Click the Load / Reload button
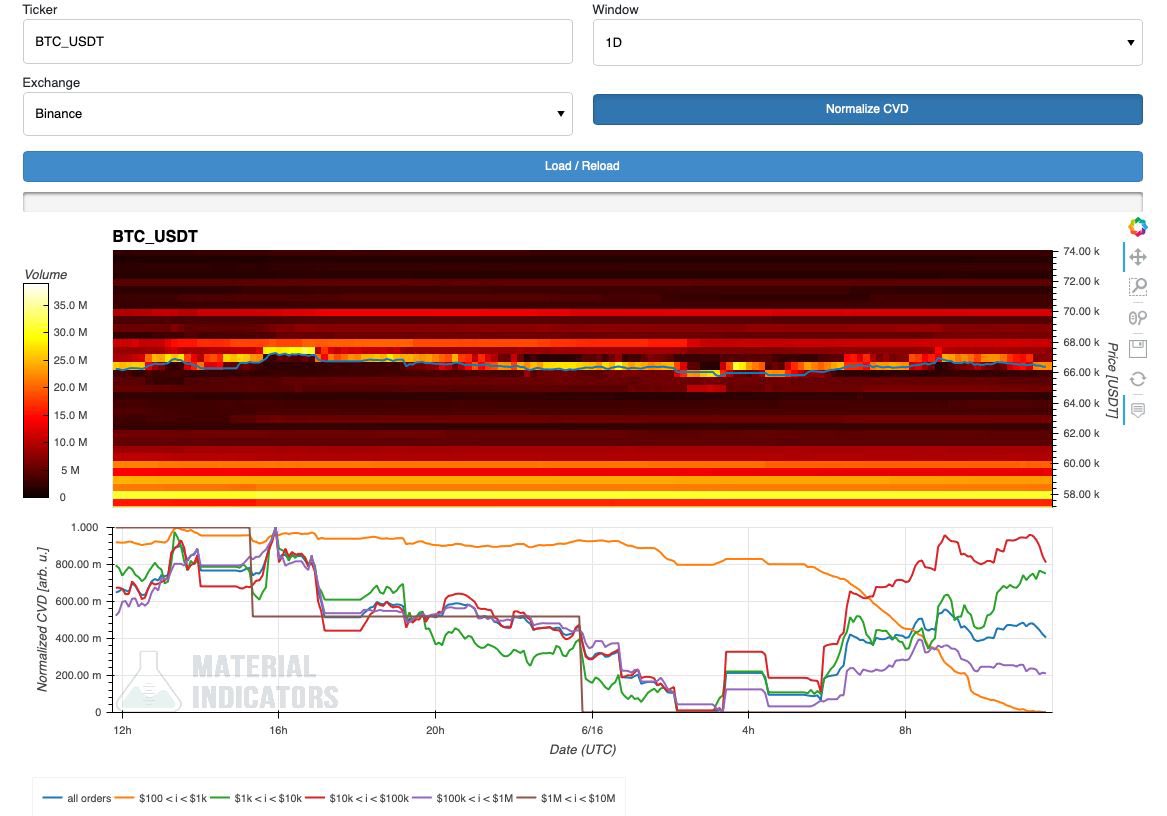The image size is (1167, 816). (583, 166)
